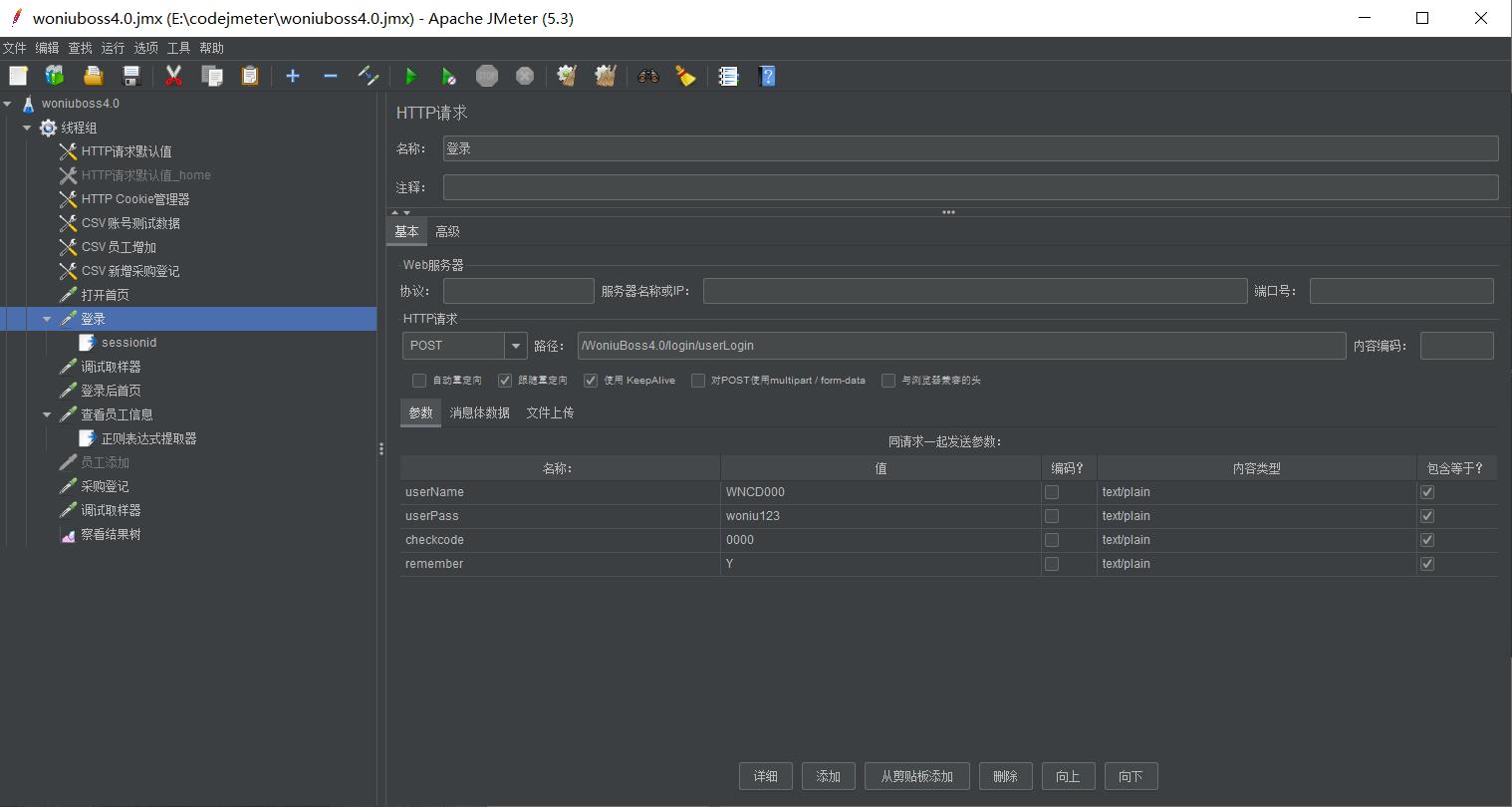Select 采购登记 sampler in tree
1512x807 pixels.
point(105,486)
